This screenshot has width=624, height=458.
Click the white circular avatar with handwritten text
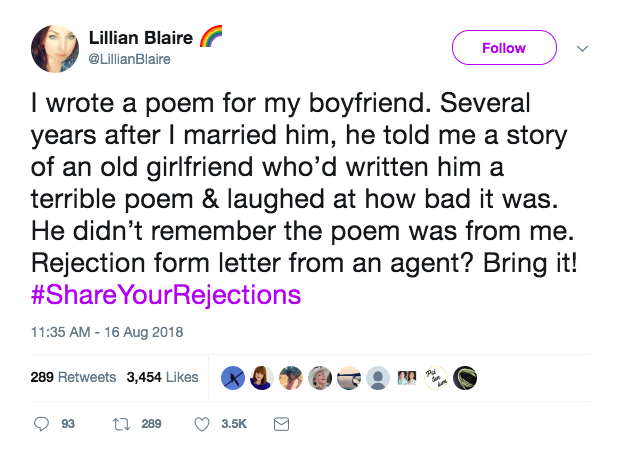[436, 377]
